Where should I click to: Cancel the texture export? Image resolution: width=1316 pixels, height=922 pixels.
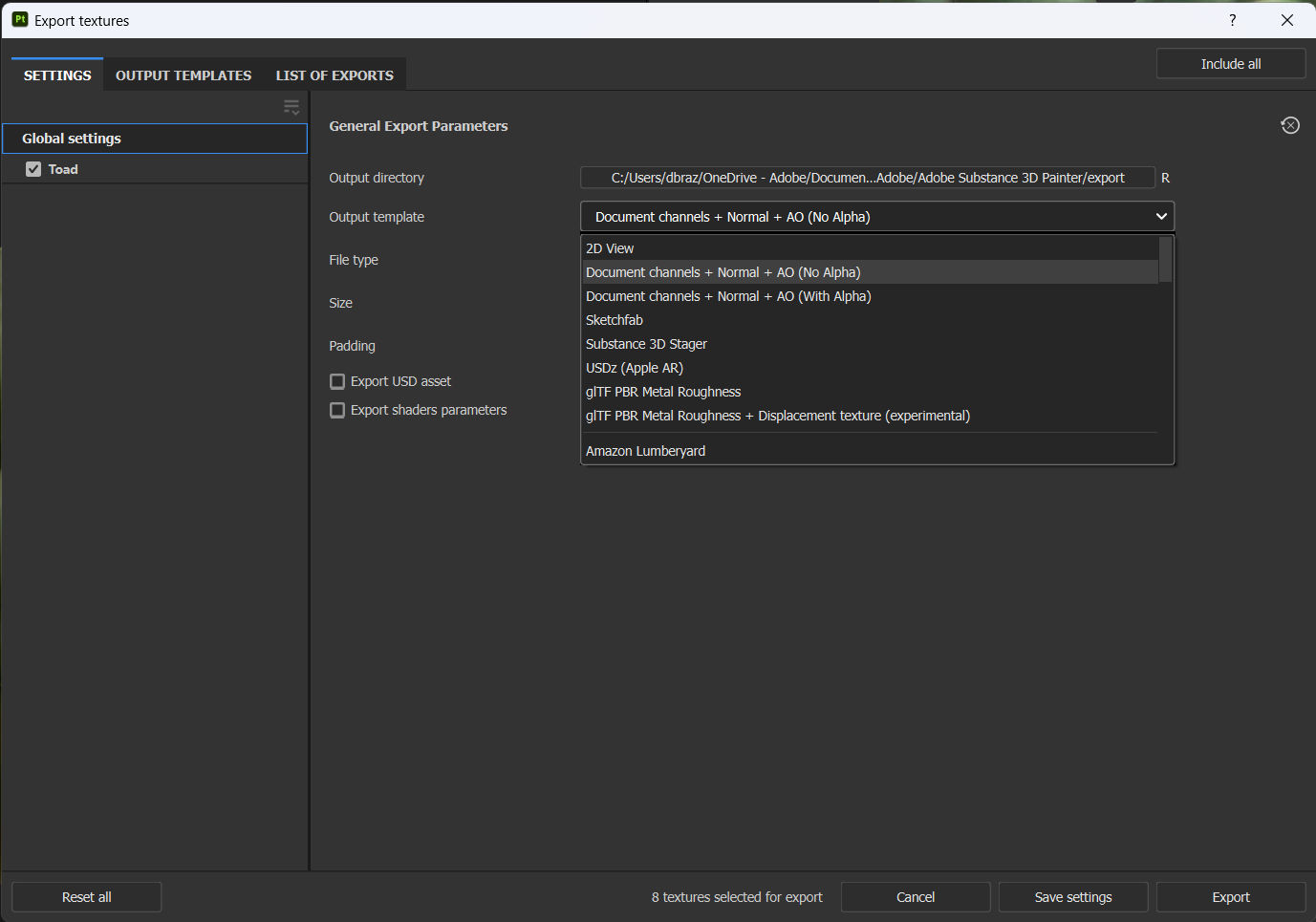tap(916, 897)
